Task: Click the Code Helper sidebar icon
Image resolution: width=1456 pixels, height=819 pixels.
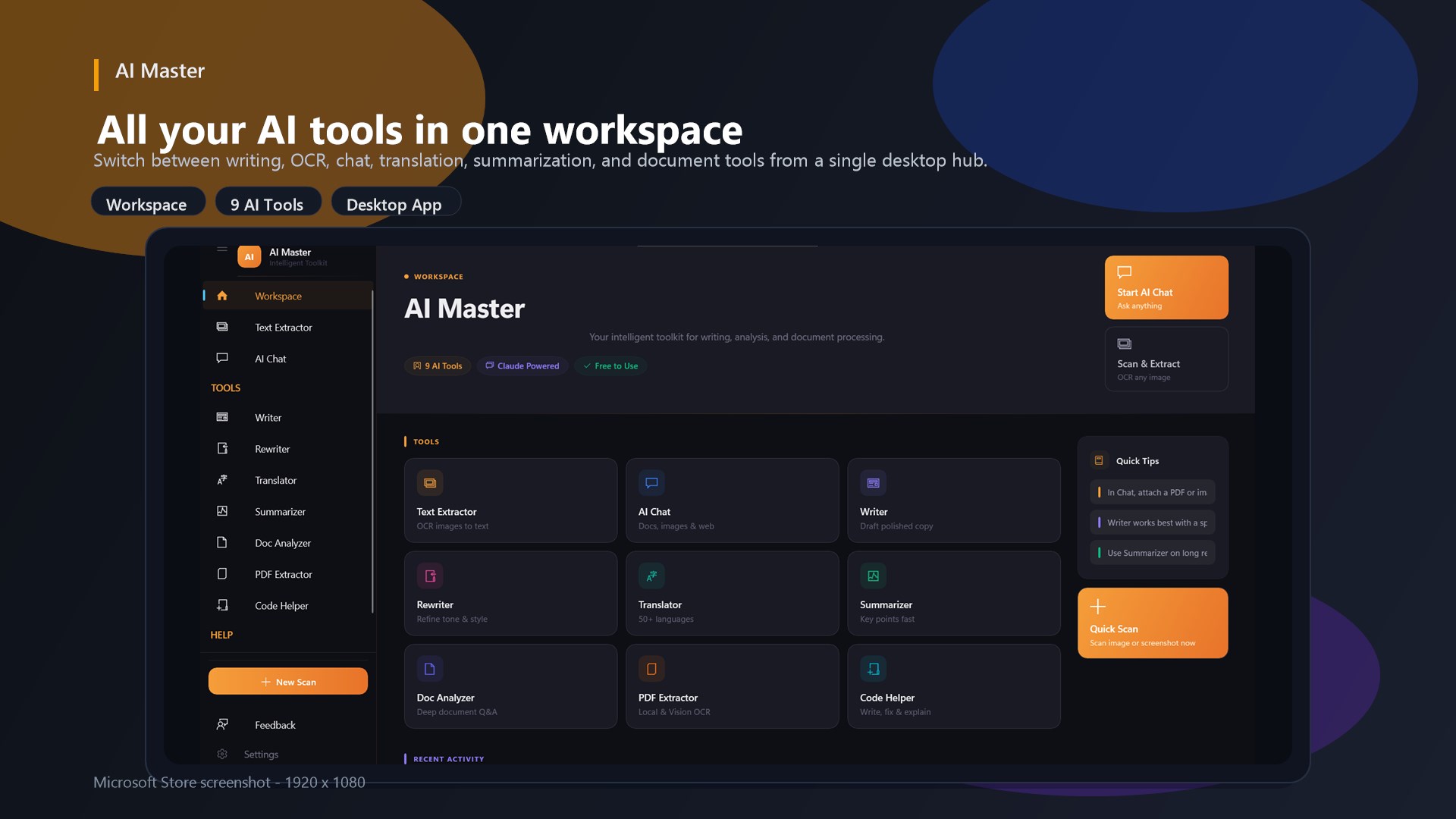Action: point(222,605)
